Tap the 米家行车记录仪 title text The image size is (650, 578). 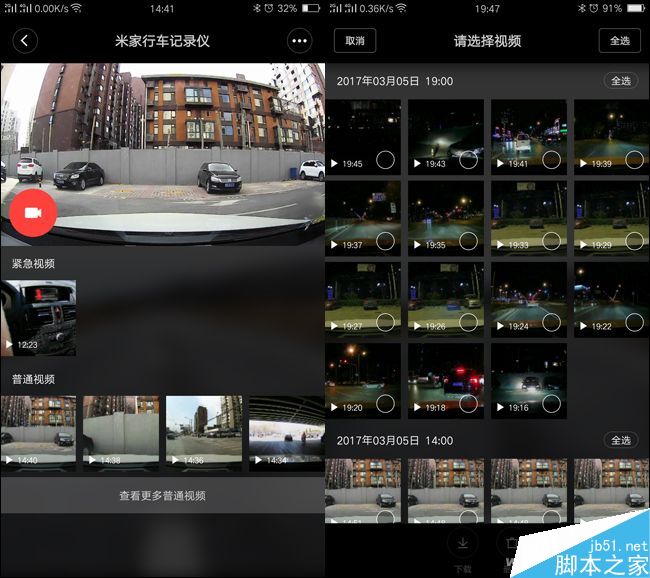162,41
